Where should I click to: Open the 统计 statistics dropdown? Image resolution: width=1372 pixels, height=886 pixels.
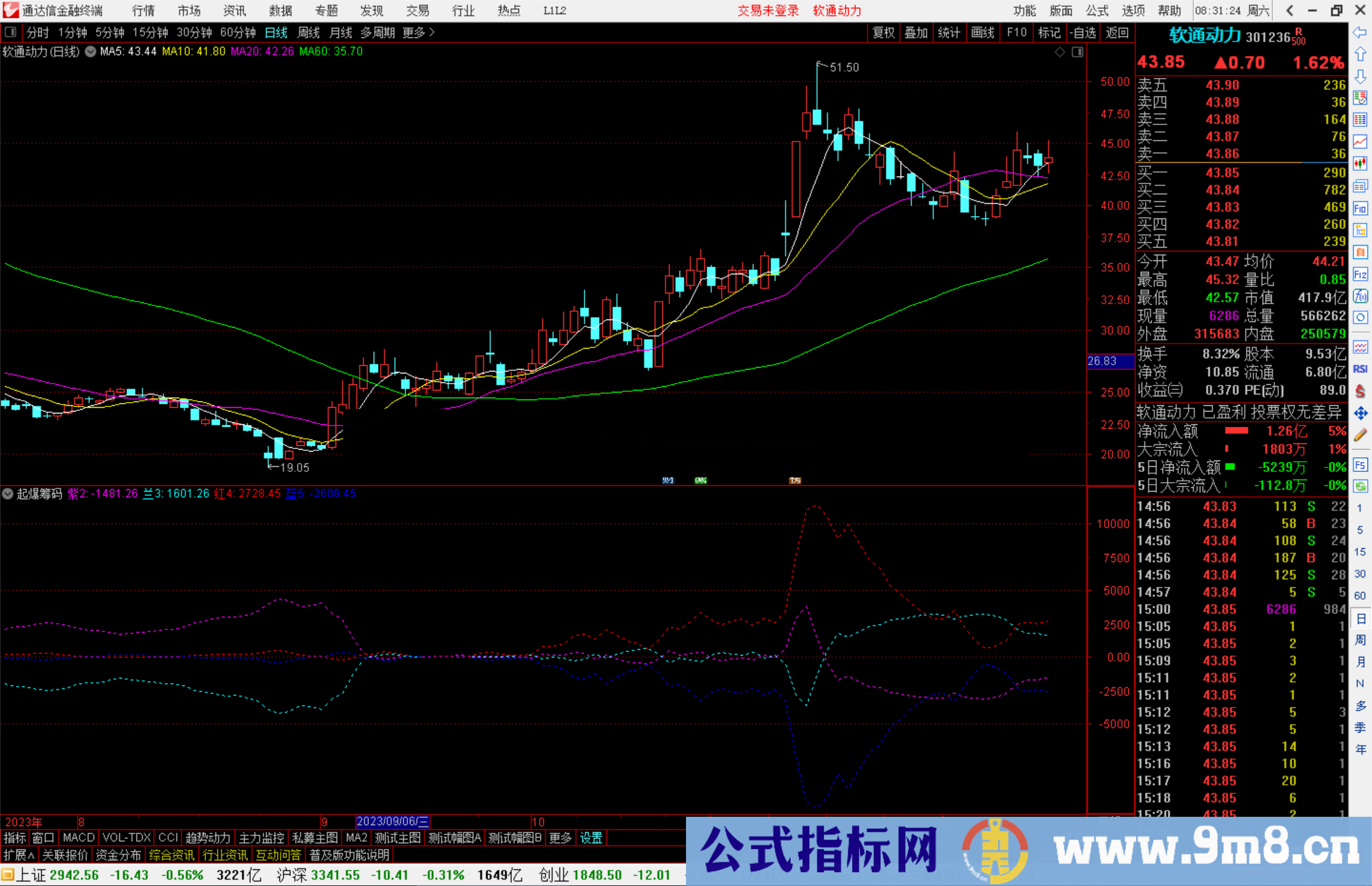click(x=950, y=32)
